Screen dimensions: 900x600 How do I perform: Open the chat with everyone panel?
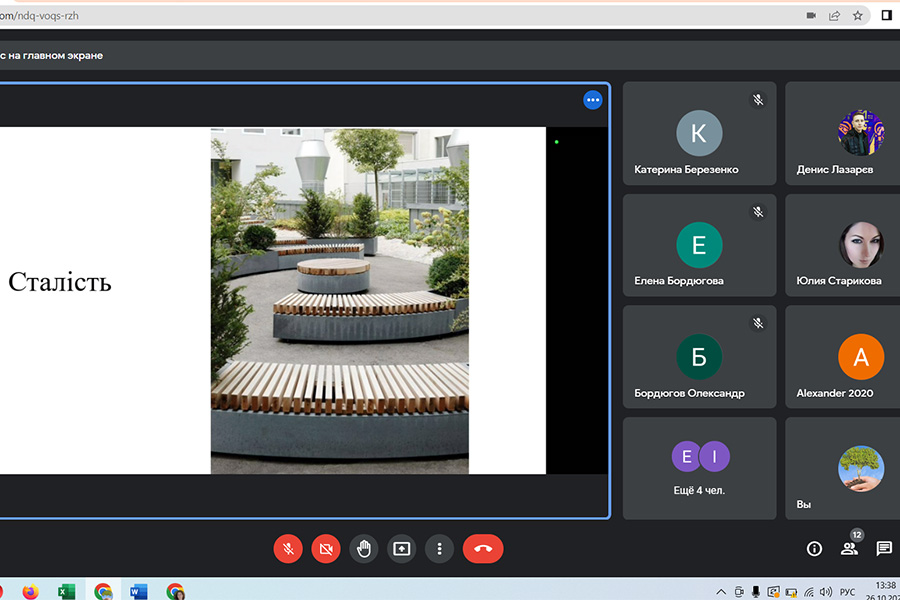(x=884, y=549)
